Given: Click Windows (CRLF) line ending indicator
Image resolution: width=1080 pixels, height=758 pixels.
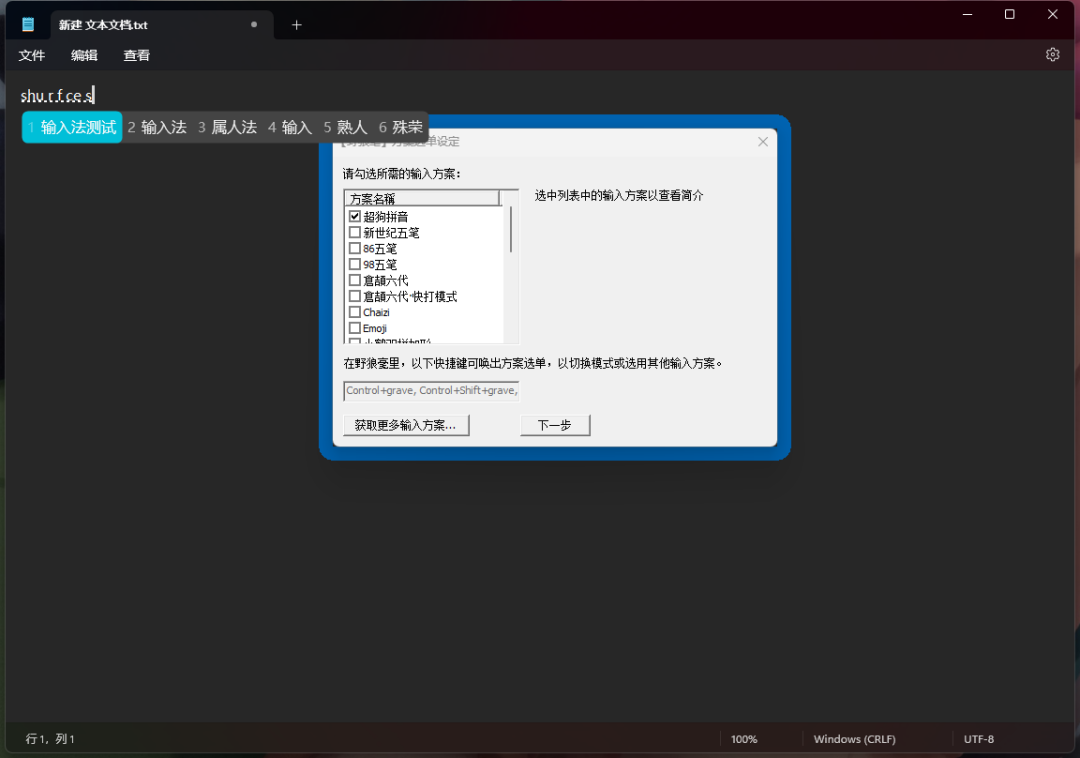Looking at the screenshot, I should point(854,739).
